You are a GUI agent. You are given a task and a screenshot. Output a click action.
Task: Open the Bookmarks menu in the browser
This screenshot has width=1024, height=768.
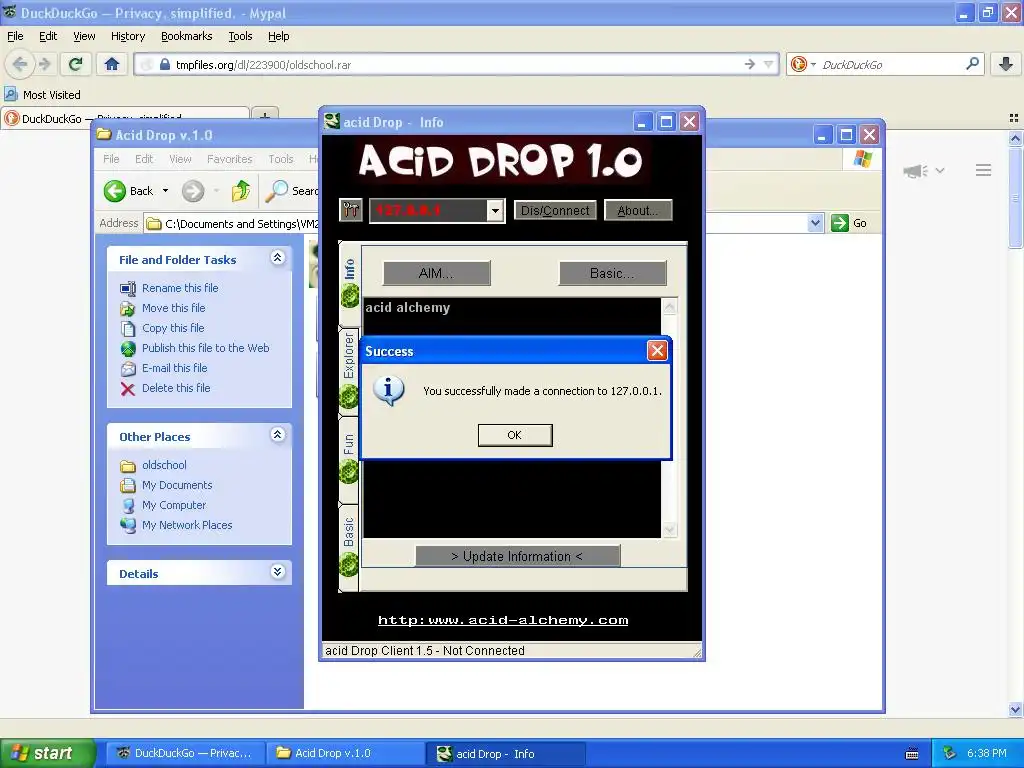187,36
